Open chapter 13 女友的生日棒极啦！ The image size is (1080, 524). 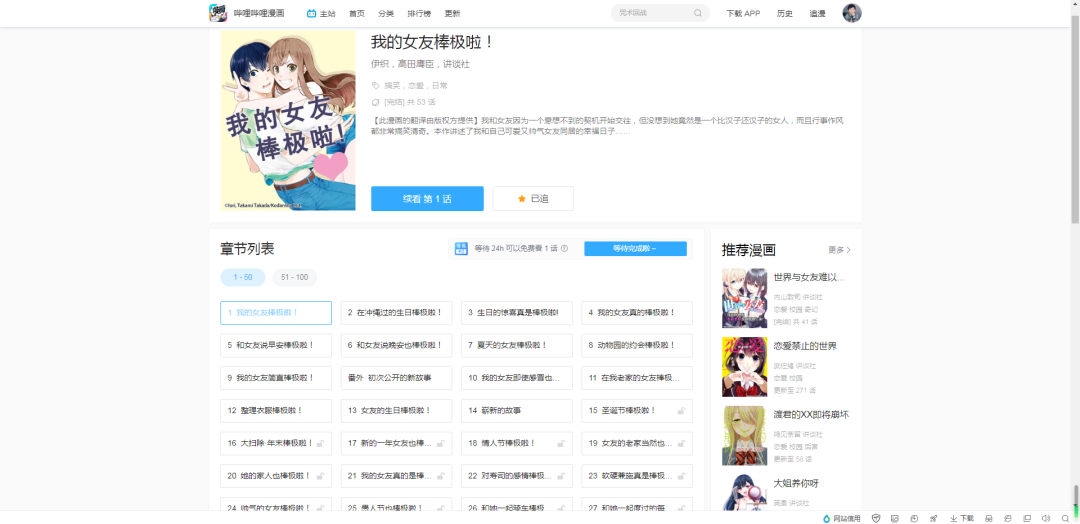coord(396,410)
